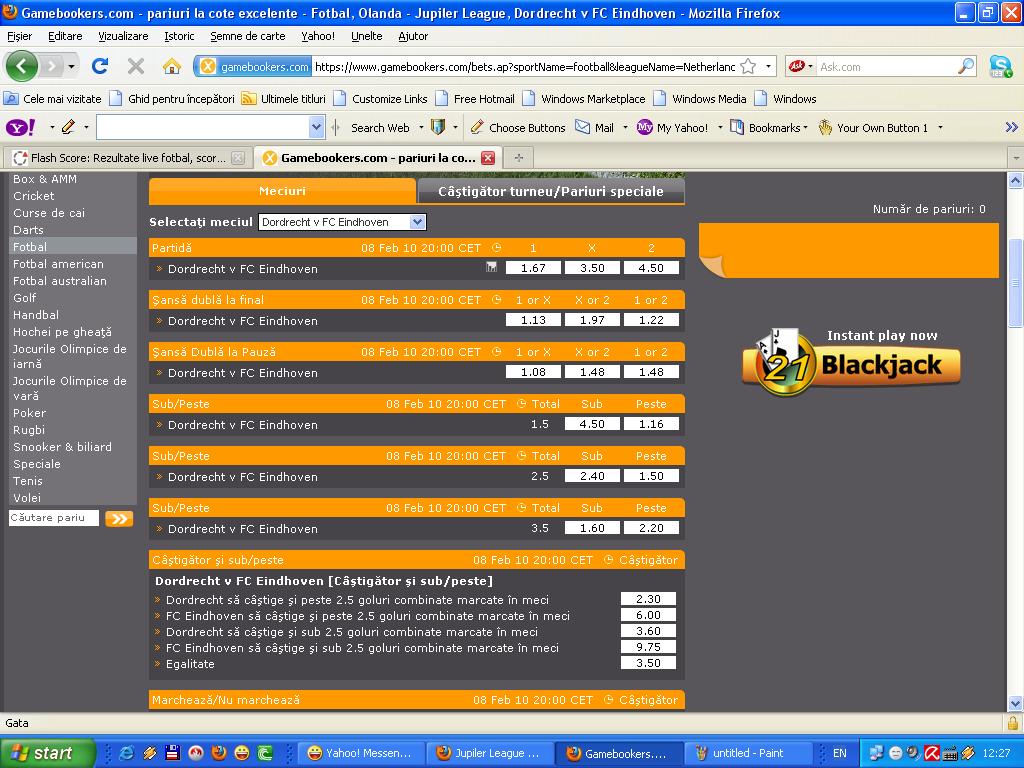Screen dimensions: 1024x768
Task: Open the Editare menu
Action: pyautogui.click(x=65, y=36)
